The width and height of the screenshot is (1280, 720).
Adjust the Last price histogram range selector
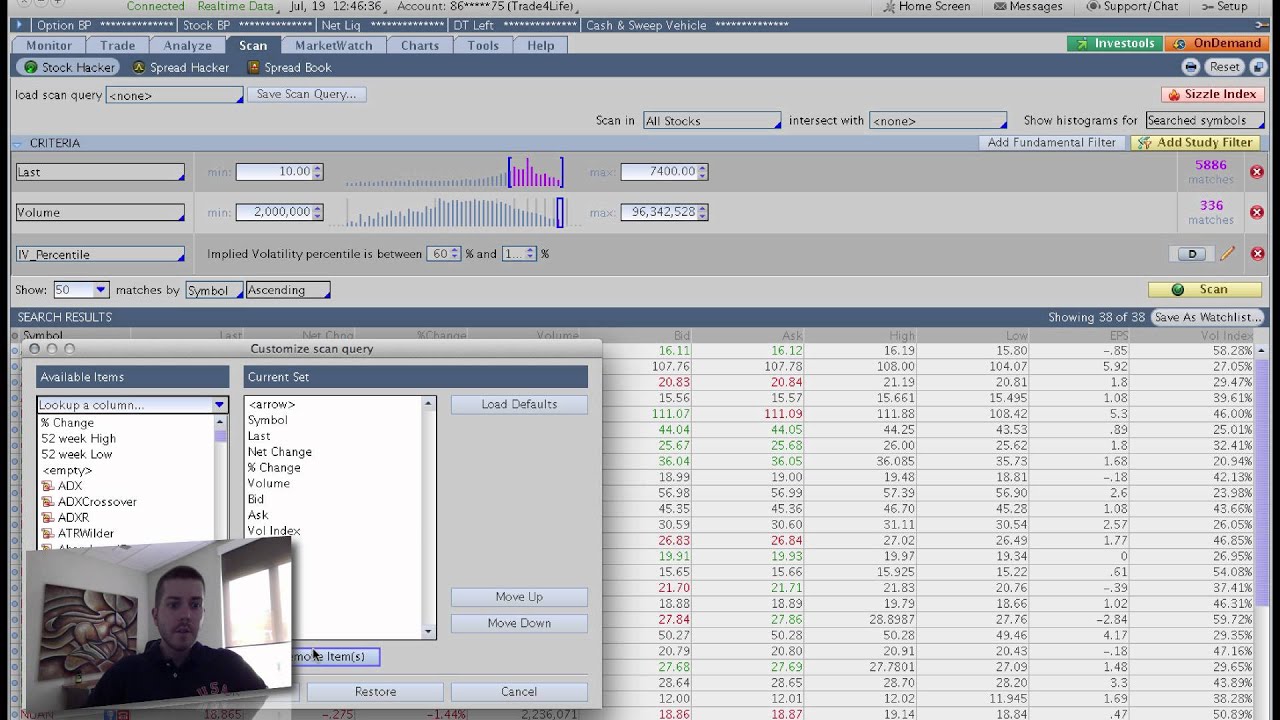(x=535, y=172)
